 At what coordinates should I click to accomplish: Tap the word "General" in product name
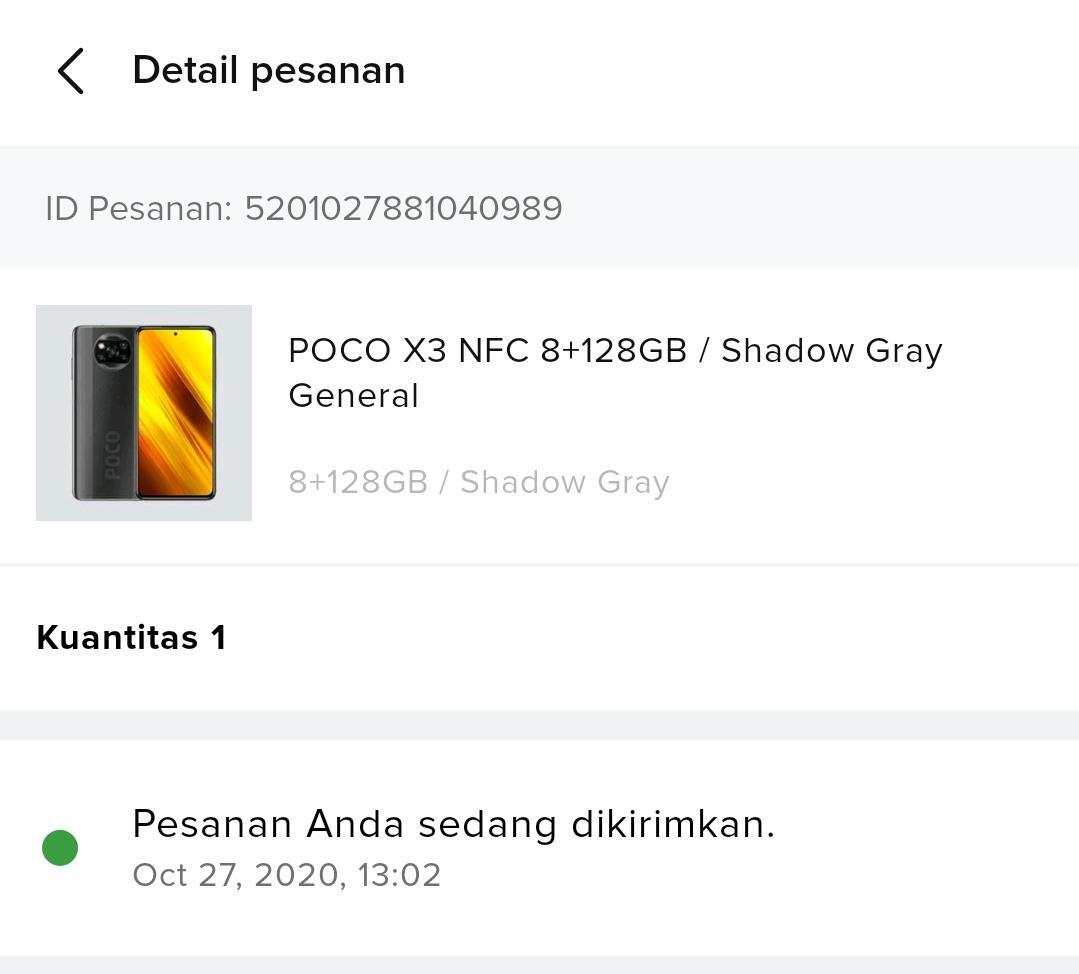pyautogui.click(x=353, y=396)
